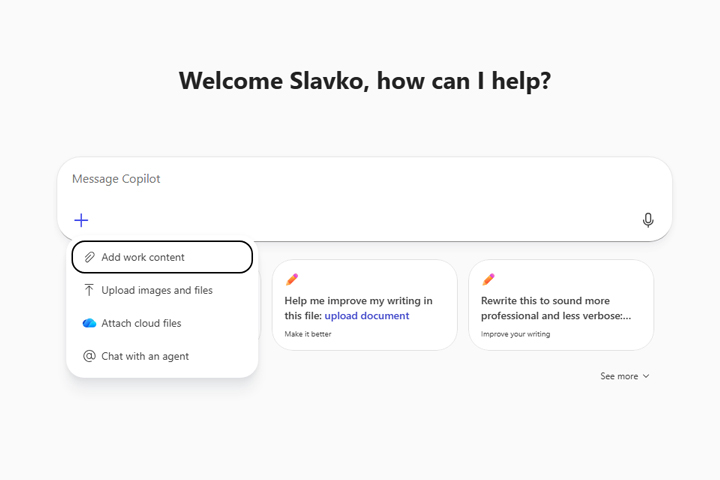720x480 pixels.
Task: Click the Improve your writing caption
Action: click(x=514, y=334)
